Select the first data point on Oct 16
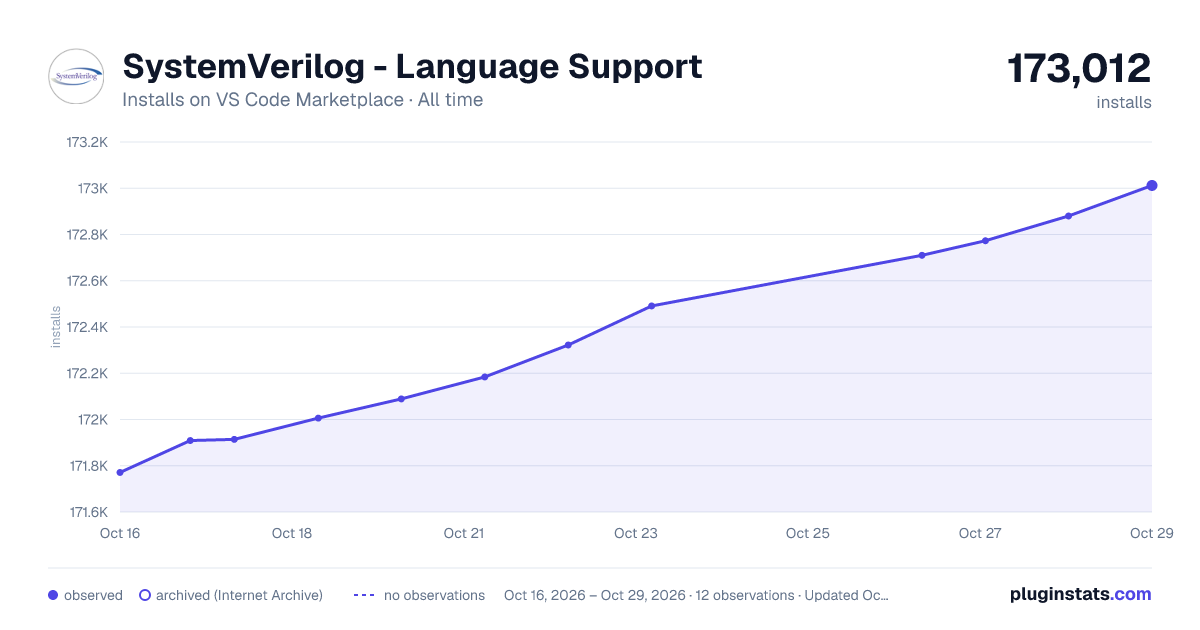 [x=120, y=472]
